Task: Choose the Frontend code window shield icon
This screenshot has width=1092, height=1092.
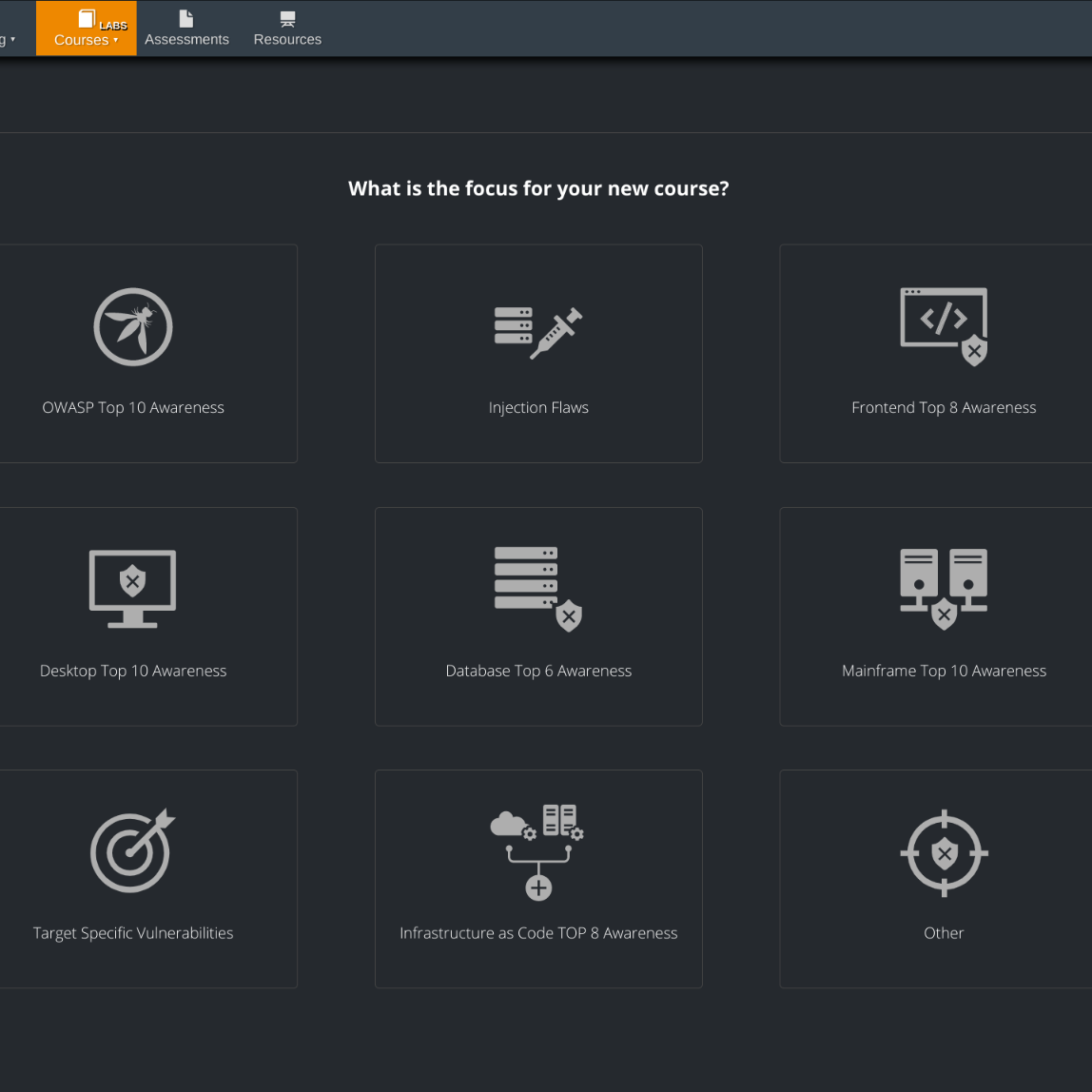Action: coord(944,326)
